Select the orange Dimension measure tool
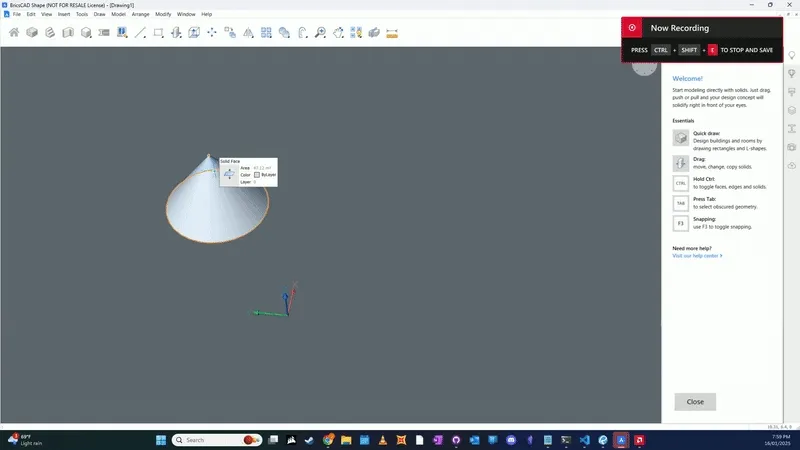800x450 pixels. click(x=392, y=33)
